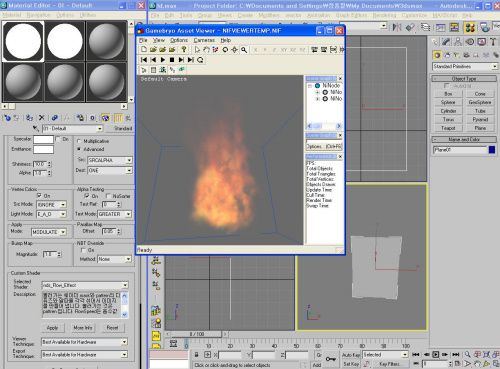Open the NBT Method None dropdown
This screenshot has width=500, height=369.
pos(114,259)
